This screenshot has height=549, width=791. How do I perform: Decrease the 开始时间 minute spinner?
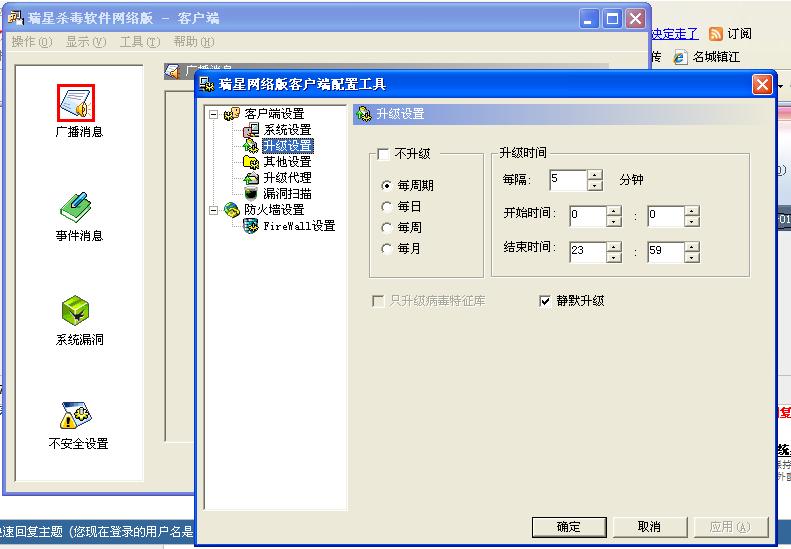(692, 221)
